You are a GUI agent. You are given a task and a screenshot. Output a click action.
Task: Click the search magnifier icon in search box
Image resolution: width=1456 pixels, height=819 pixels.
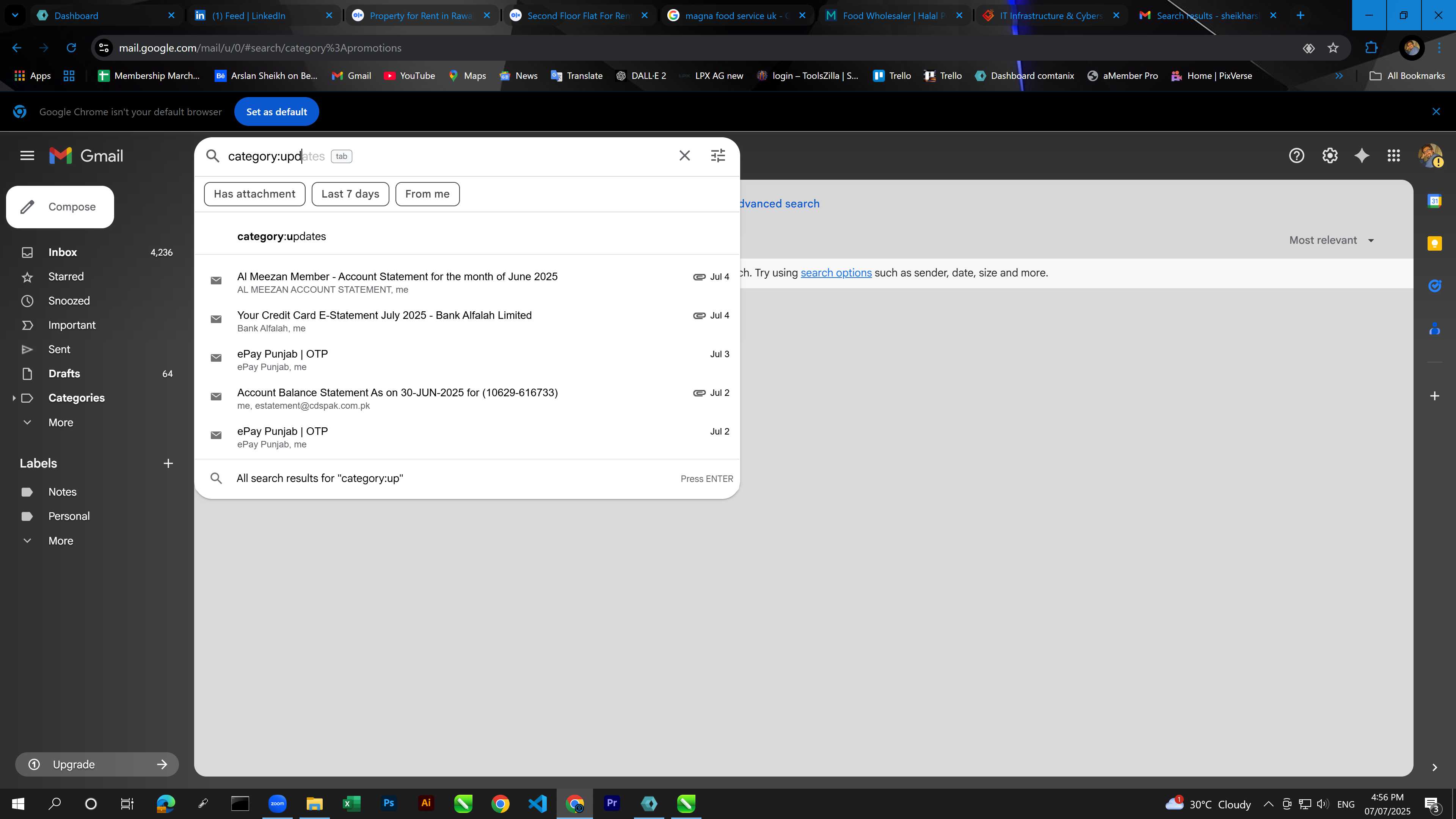pyautogui.click(x=212, y=156)
